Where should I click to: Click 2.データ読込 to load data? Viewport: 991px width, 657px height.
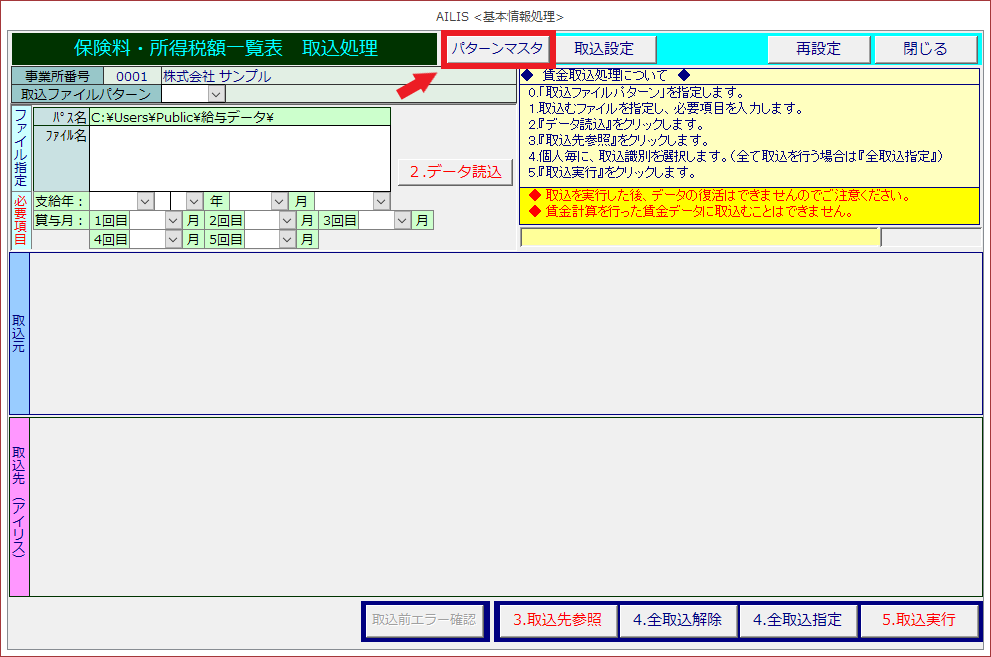pos(455,171)
